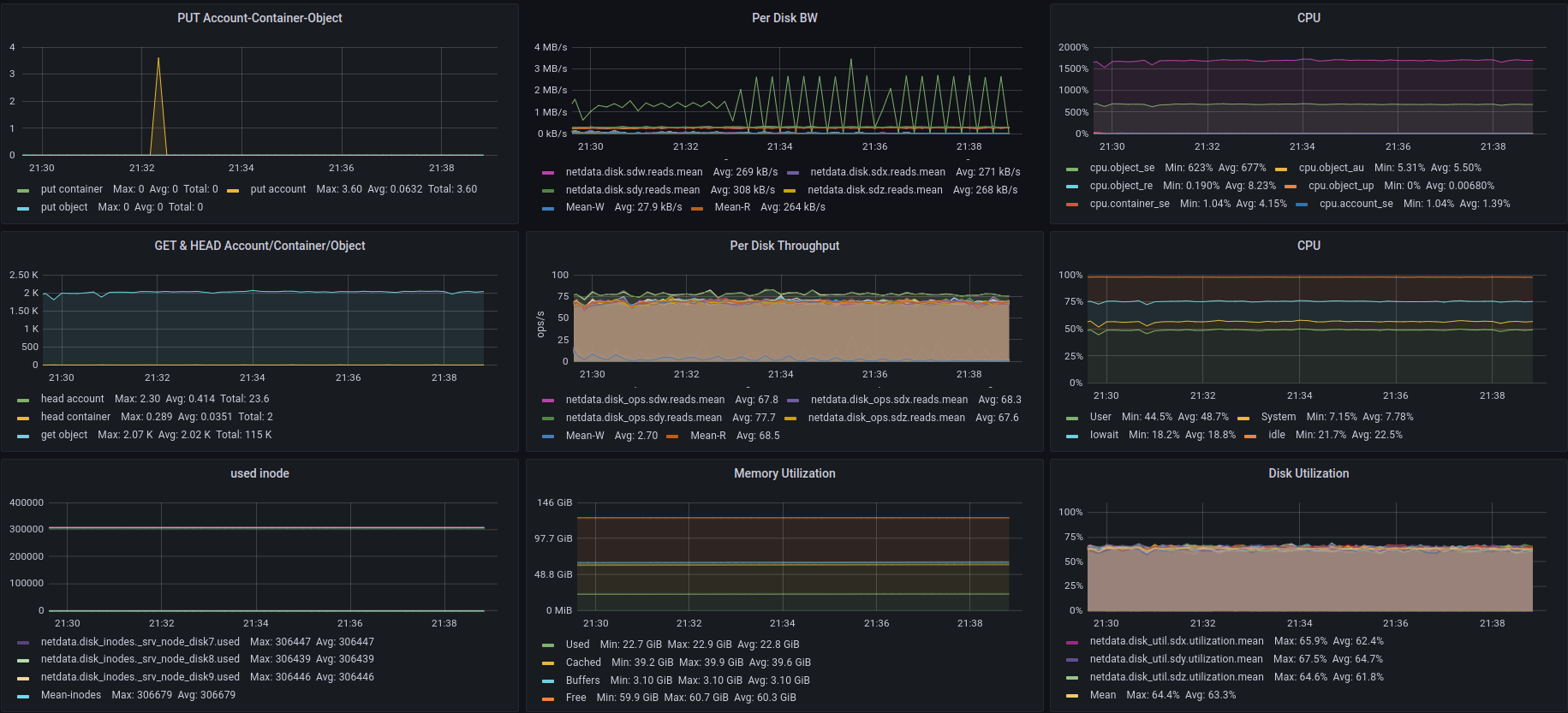Open the Per Disk Throughput panel title
Viewport: 1568px width, 713px height.
tap(784, 246)
